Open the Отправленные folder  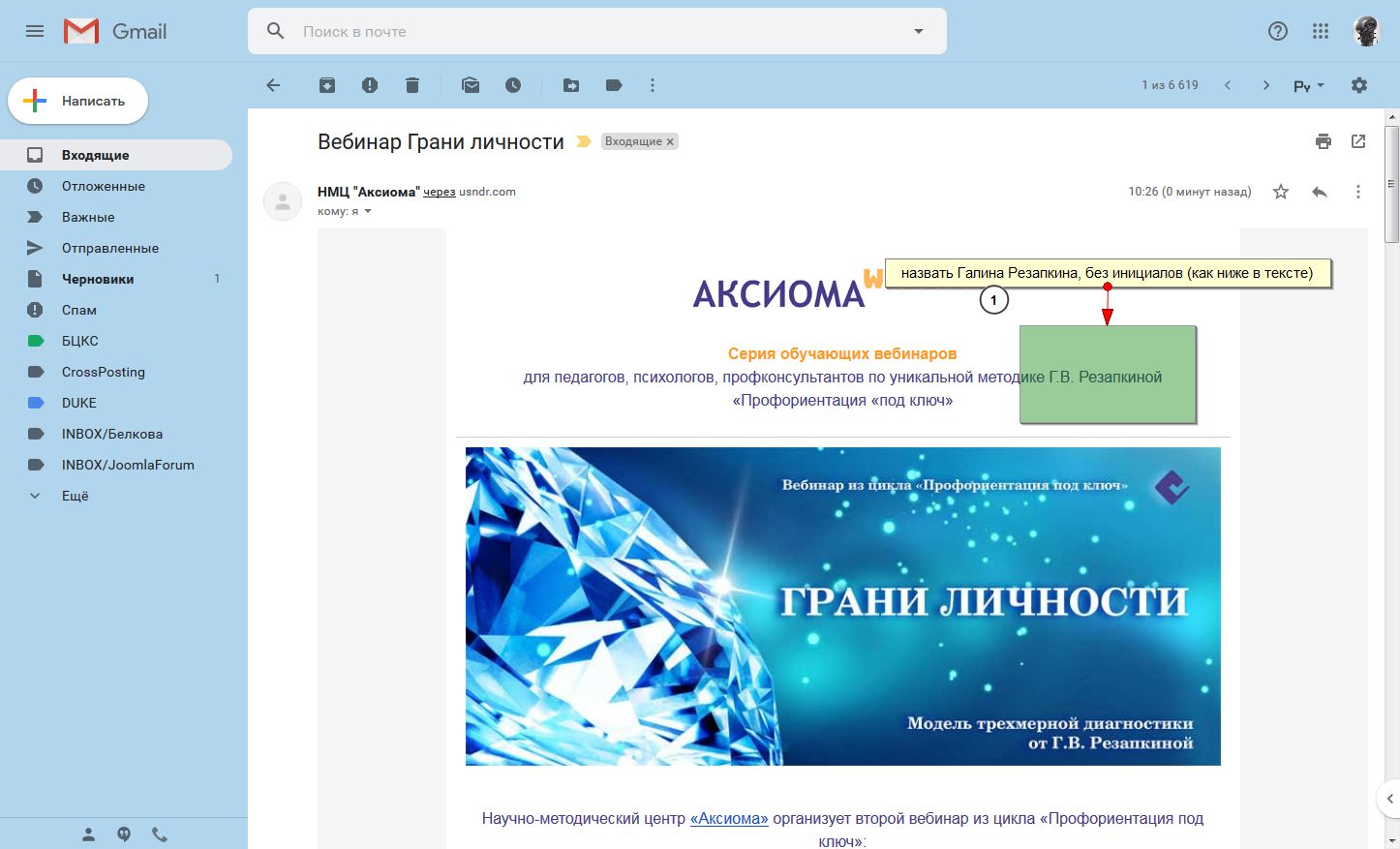[x=116, y=248]
